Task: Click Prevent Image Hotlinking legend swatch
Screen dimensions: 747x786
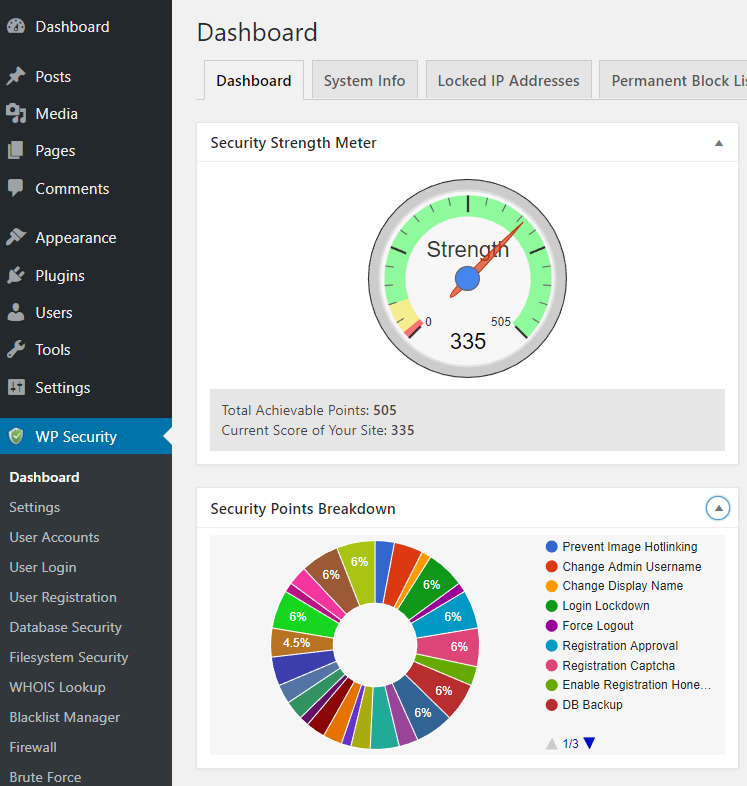Action: pos(551,546)
